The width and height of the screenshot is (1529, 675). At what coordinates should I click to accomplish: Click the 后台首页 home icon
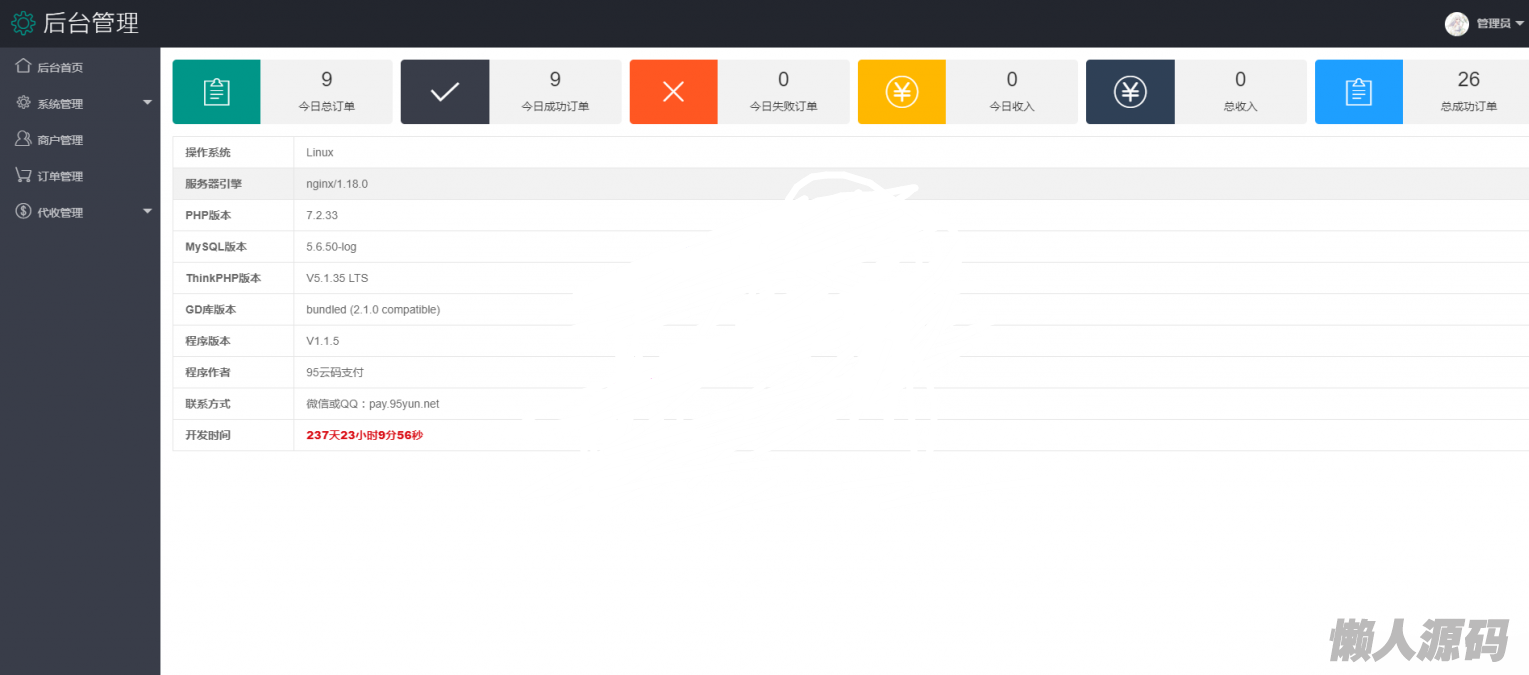[23, 66]
